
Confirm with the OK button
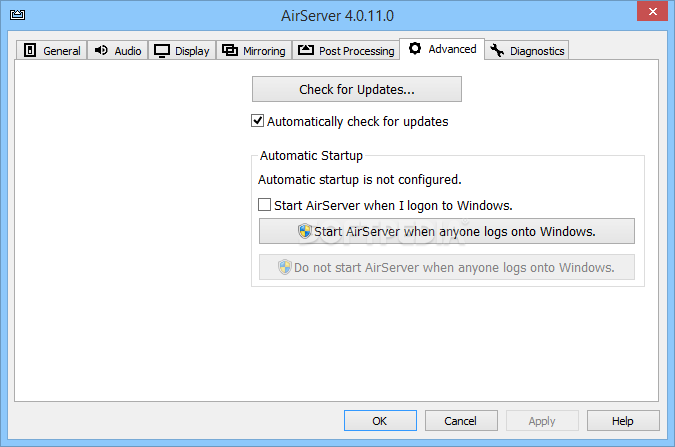coord(380,420)
